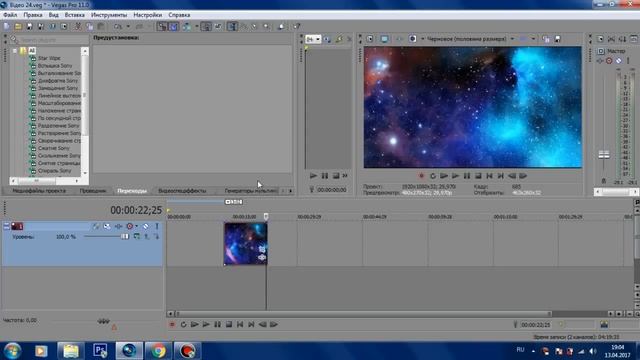Collapse the All folder in the transitions tree
Viewport: 640px width, 360px height.
click(15, 51)
